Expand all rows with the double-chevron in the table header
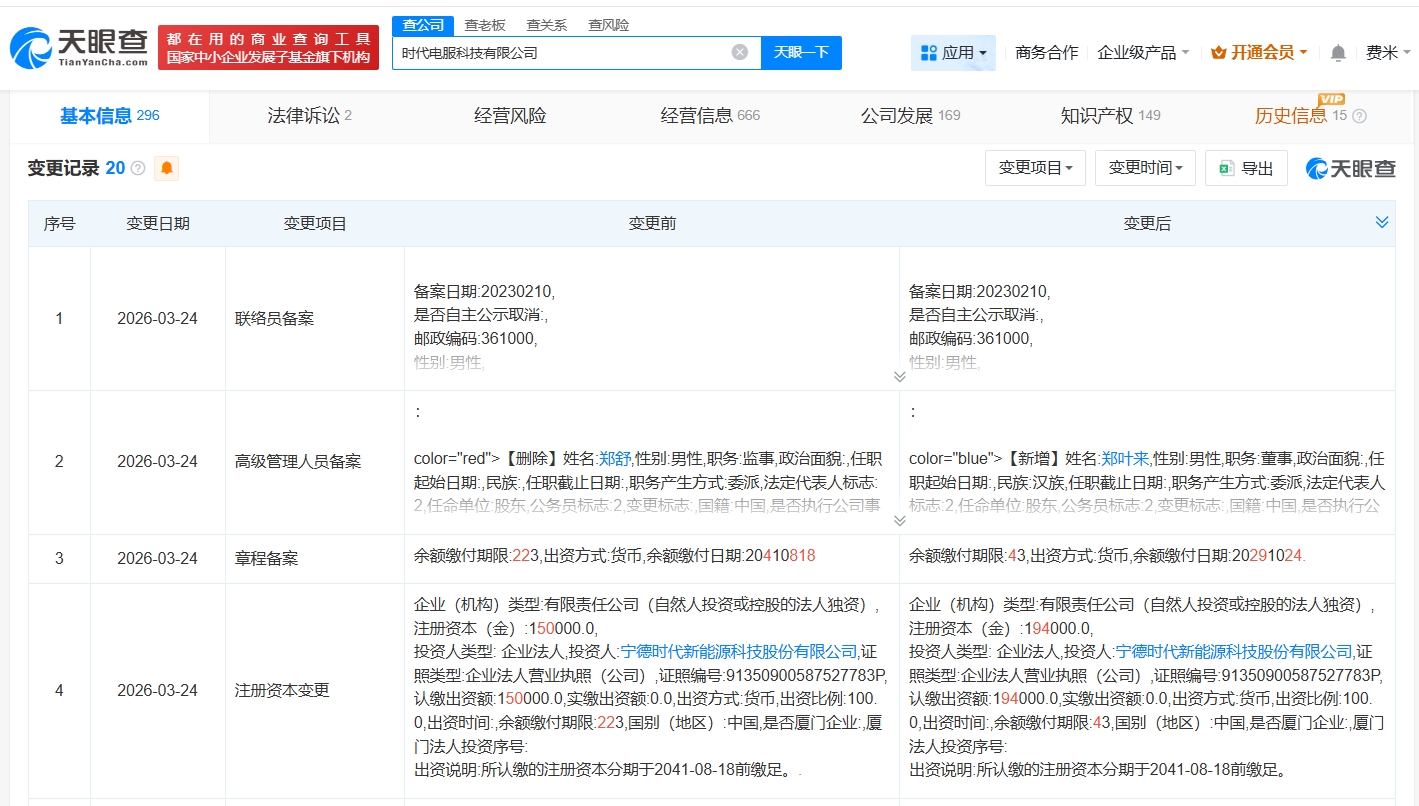This screenshot has height=806, width=1419. click(1382, 222)
